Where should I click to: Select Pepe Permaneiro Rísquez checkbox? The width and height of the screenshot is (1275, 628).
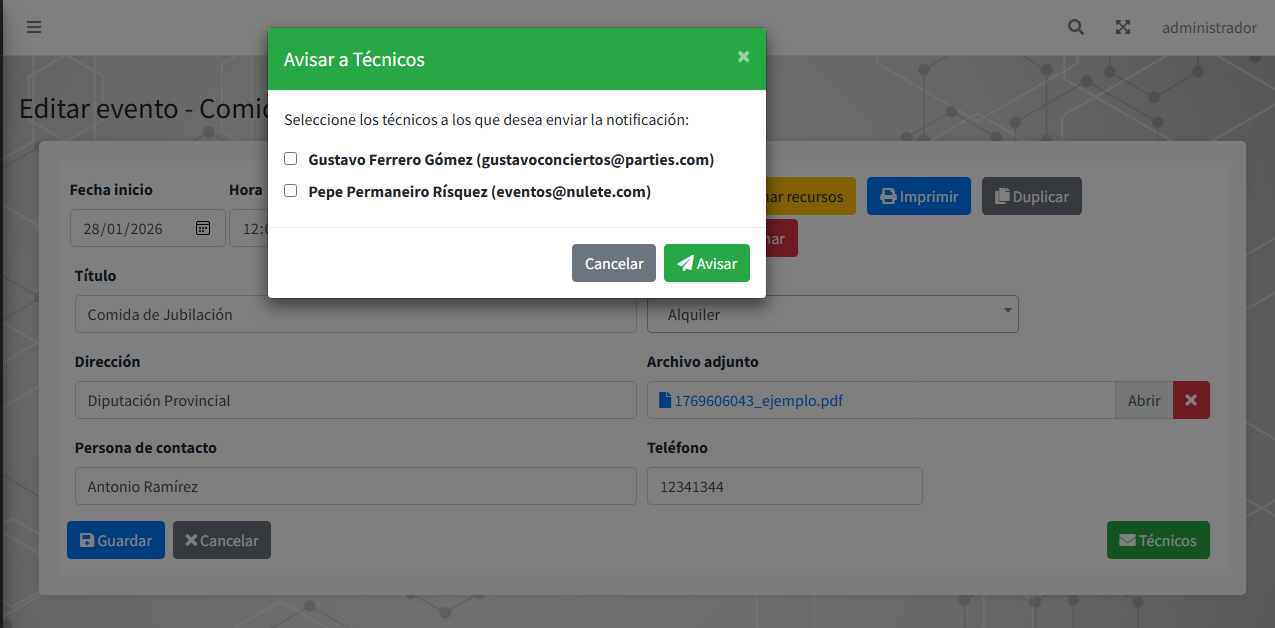point(291,191)
